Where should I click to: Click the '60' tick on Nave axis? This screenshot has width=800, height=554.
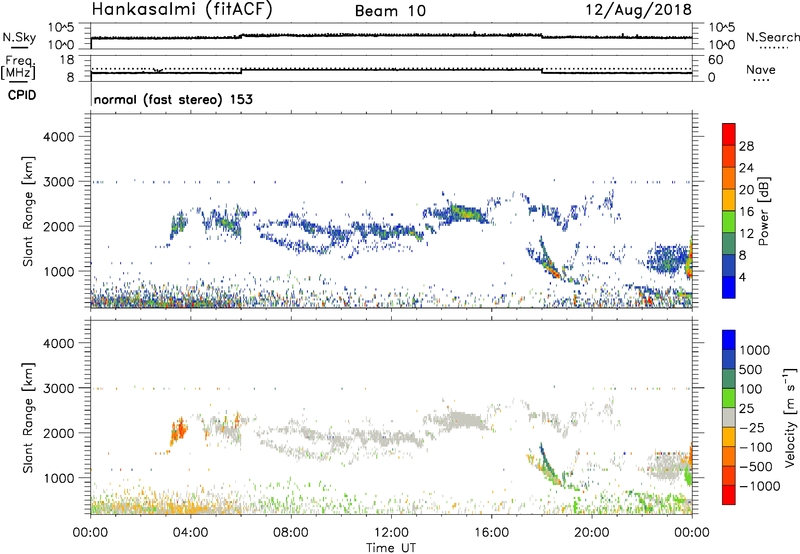tap(716, 60)
